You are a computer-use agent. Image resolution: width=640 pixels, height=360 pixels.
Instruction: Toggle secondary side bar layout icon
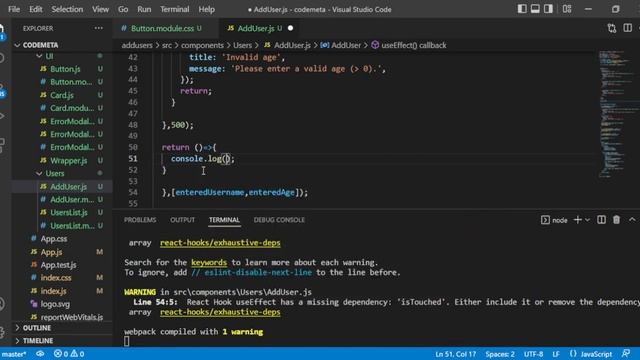coord(548,9)
